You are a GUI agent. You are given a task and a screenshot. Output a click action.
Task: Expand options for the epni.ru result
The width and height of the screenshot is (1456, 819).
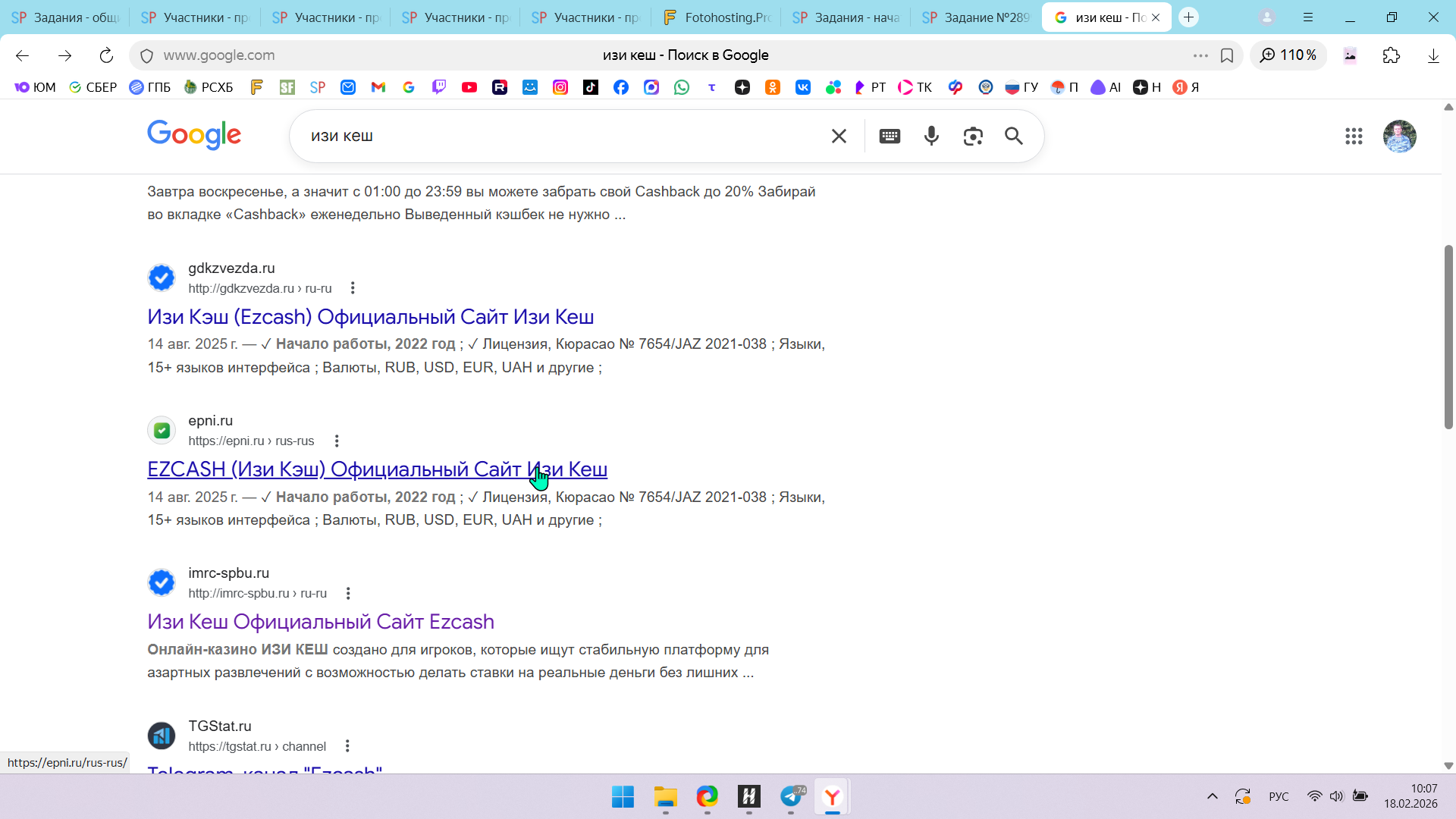[x=337, y=441]
